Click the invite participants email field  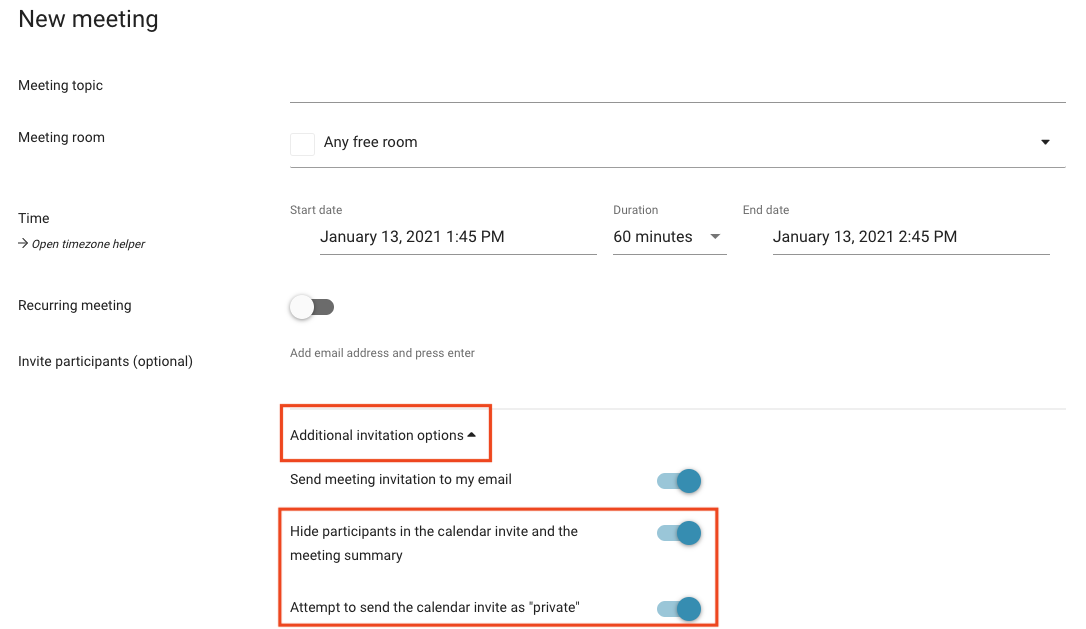(677, 353)
